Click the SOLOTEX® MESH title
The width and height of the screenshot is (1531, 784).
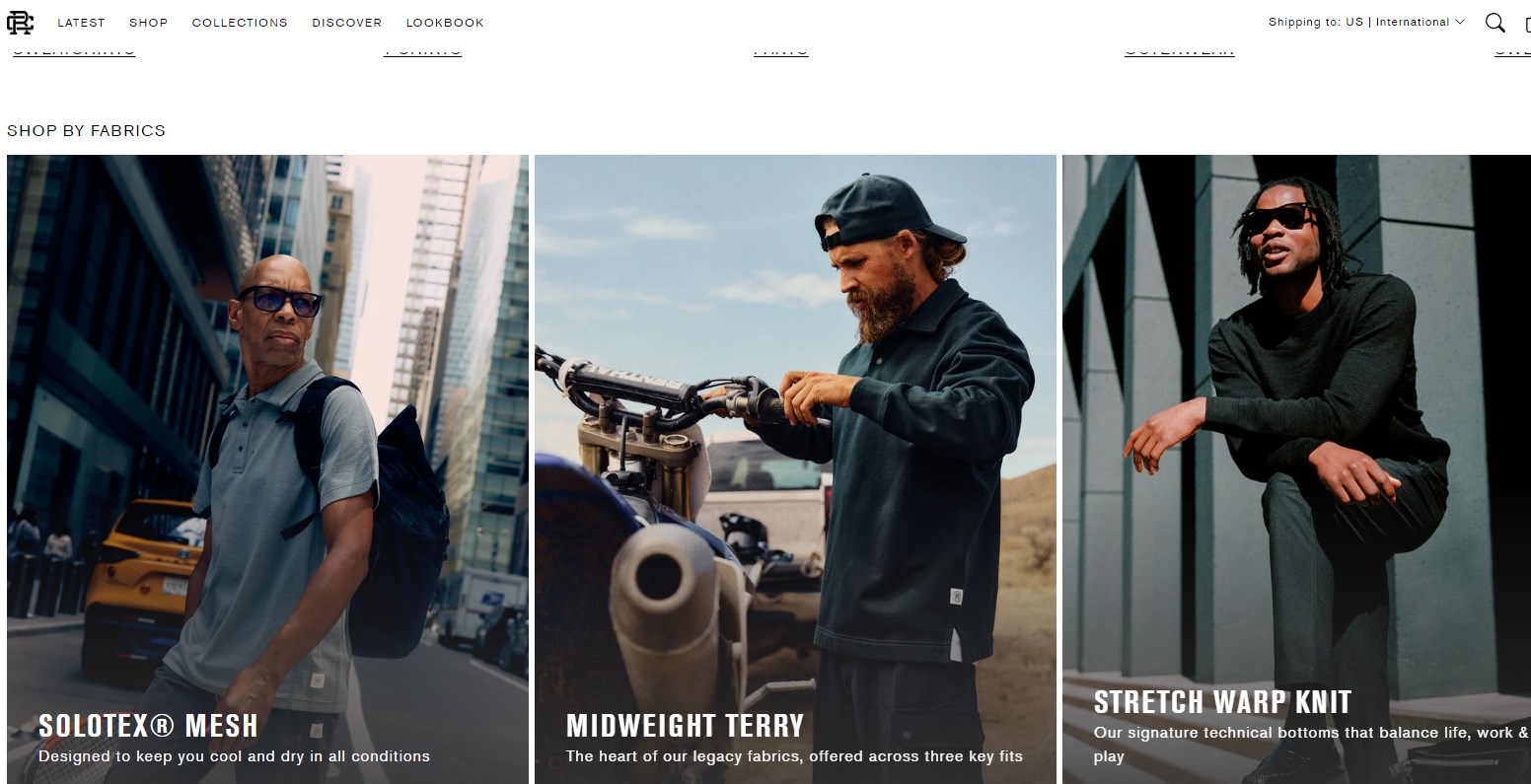tap(148, 726)
